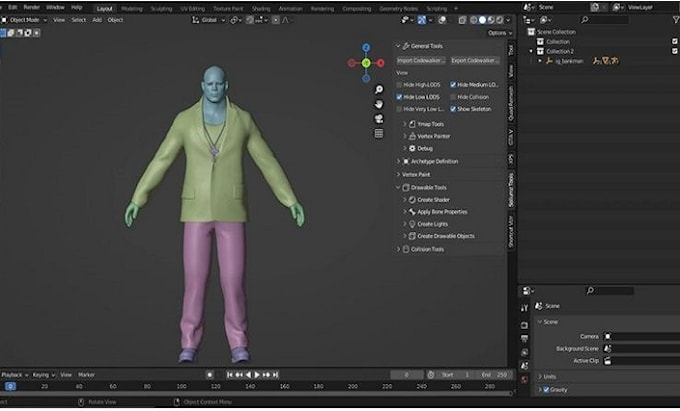The width and height of the screenshot is (680, 411).
Task: Click the armature icon beside sg_bankman
Action: click(x=549, y=61)
